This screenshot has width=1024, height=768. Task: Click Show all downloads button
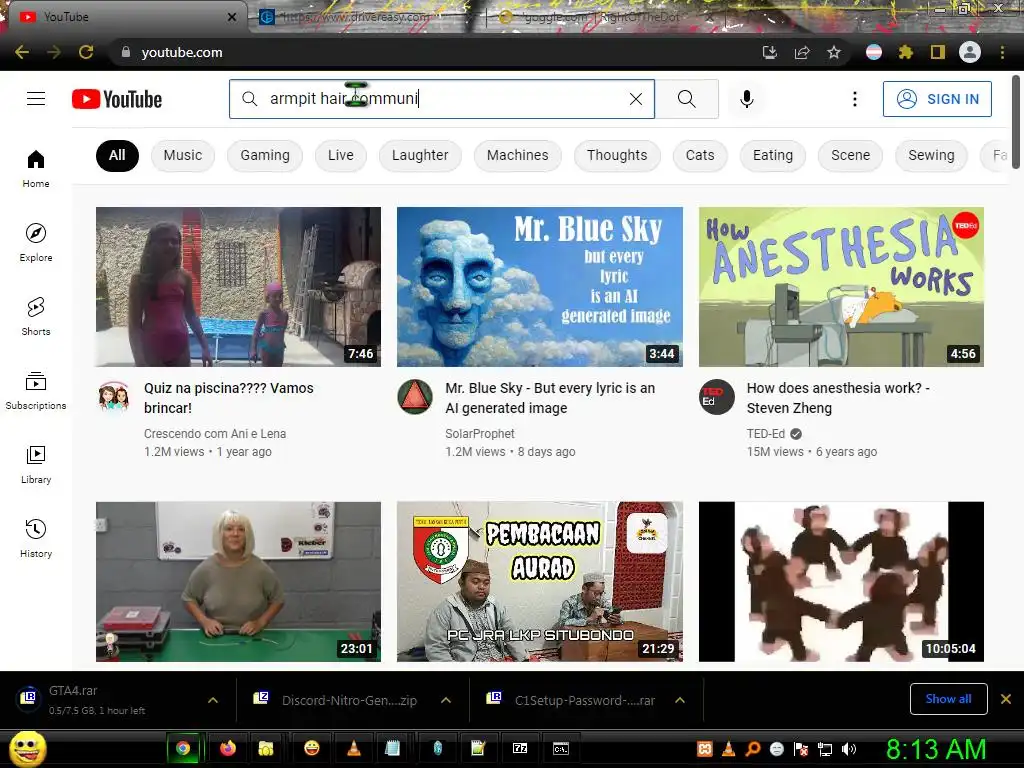tap(948, 699)
